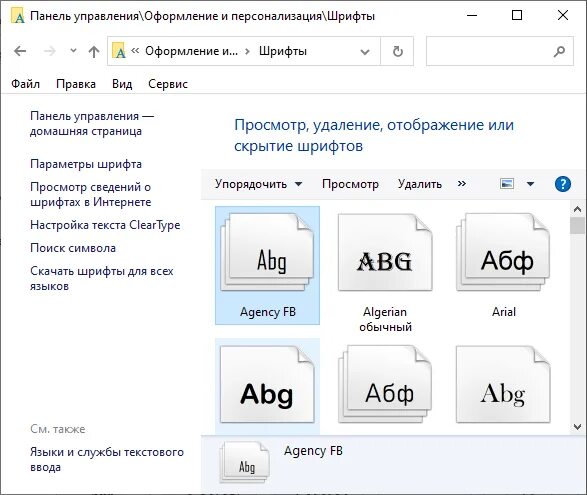
Task: Select the second-row Абф font family thumbnail
Action: click(x=385, y=384)
